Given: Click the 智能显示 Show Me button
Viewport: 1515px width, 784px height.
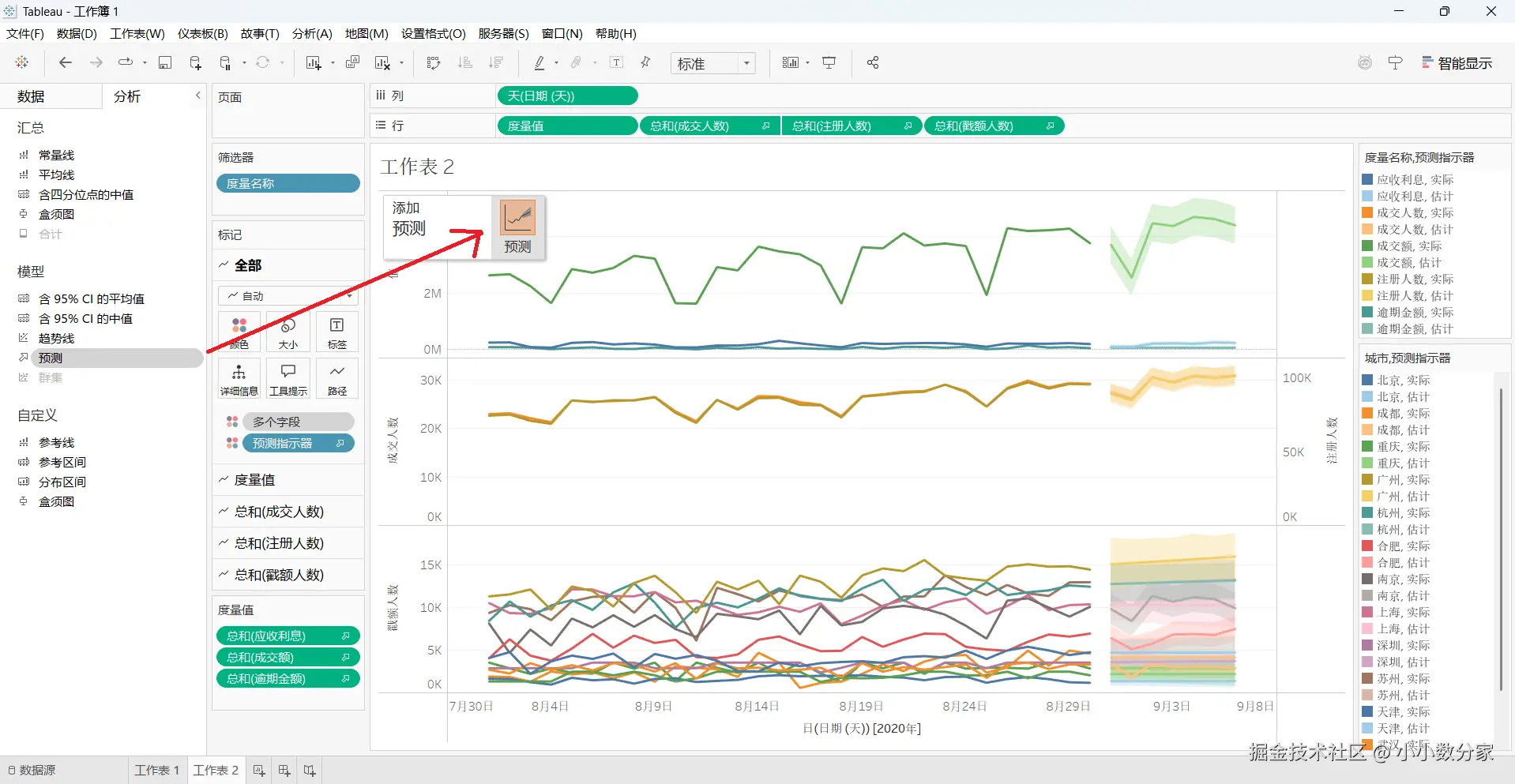Looking at the screenshot, I should [1457, 63].
